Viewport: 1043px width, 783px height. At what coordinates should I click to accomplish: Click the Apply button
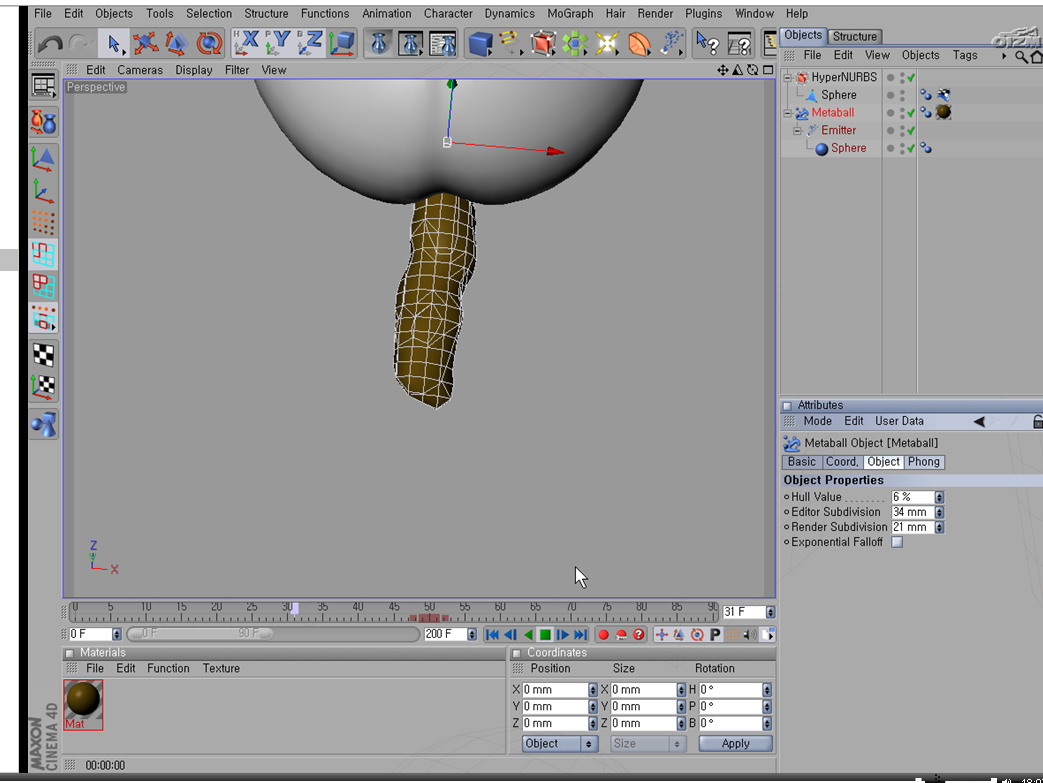point(736,744)
